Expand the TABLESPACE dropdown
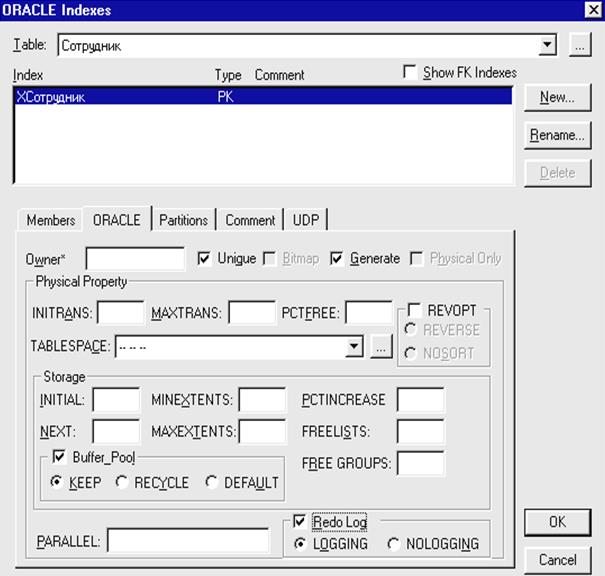This screenshot has height=576, width=605. tap(354, 346)
